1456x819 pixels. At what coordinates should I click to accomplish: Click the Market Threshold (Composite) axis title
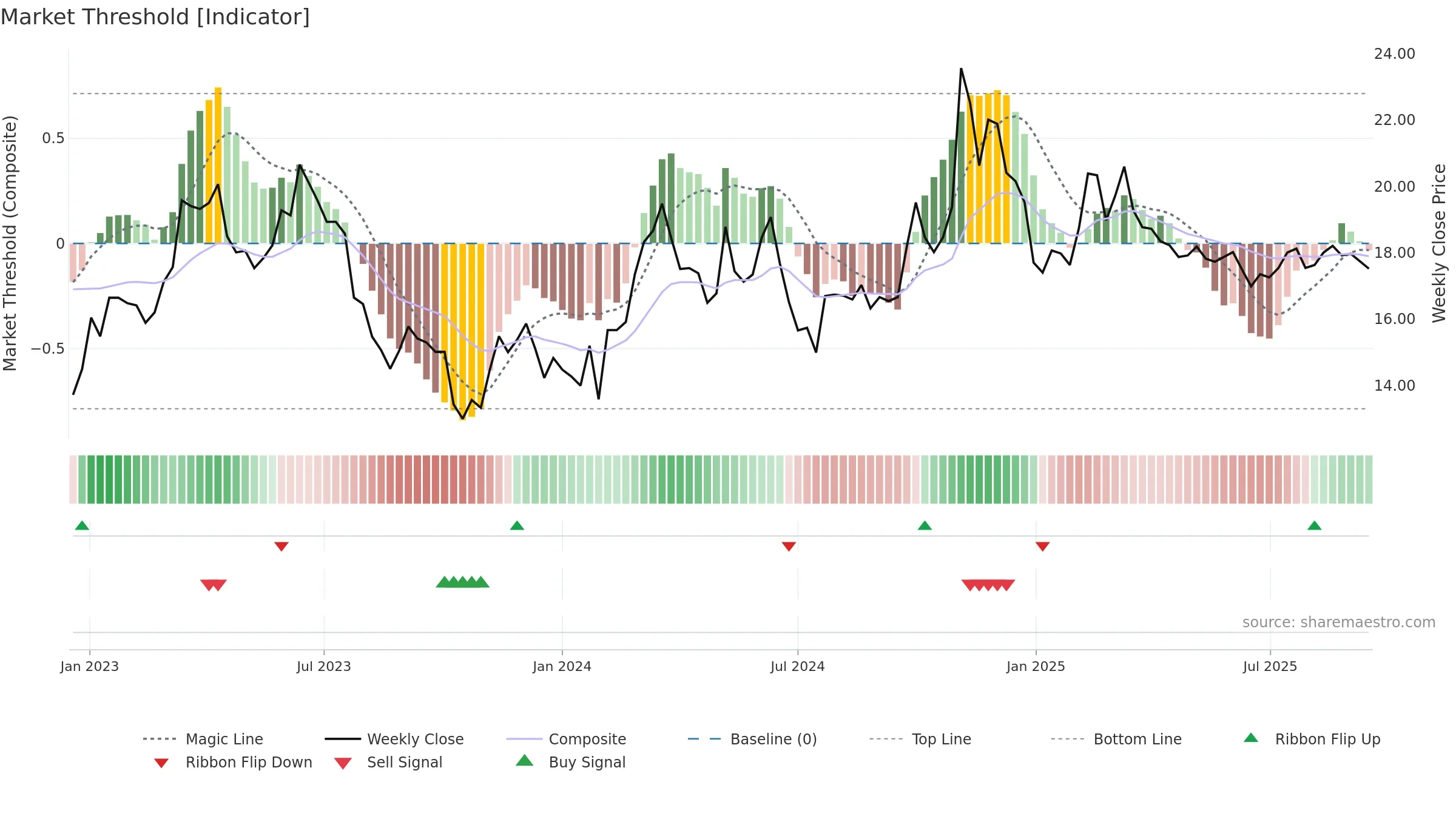click(x=10, y=243)
